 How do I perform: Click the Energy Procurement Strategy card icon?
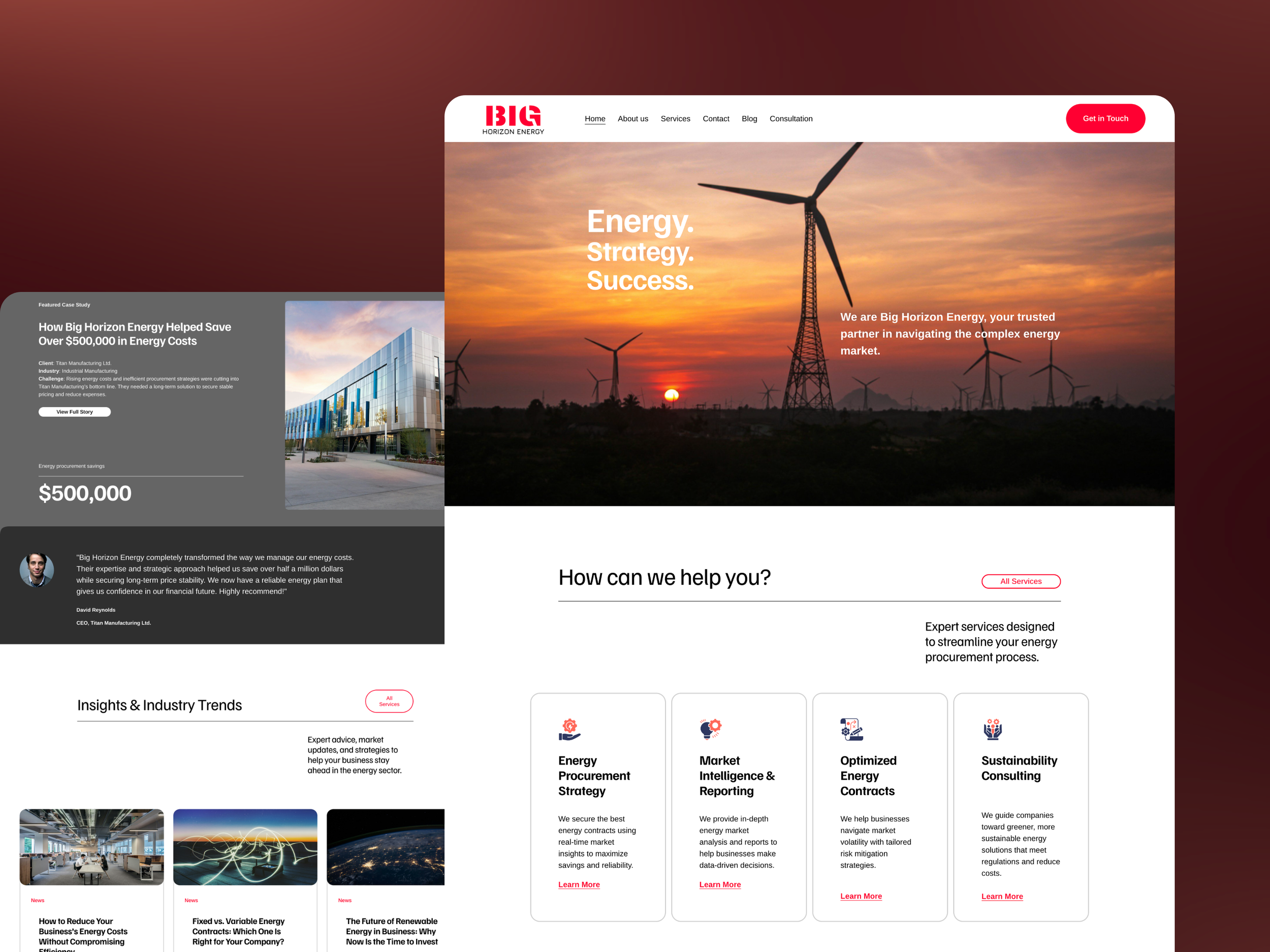point(569,729)
